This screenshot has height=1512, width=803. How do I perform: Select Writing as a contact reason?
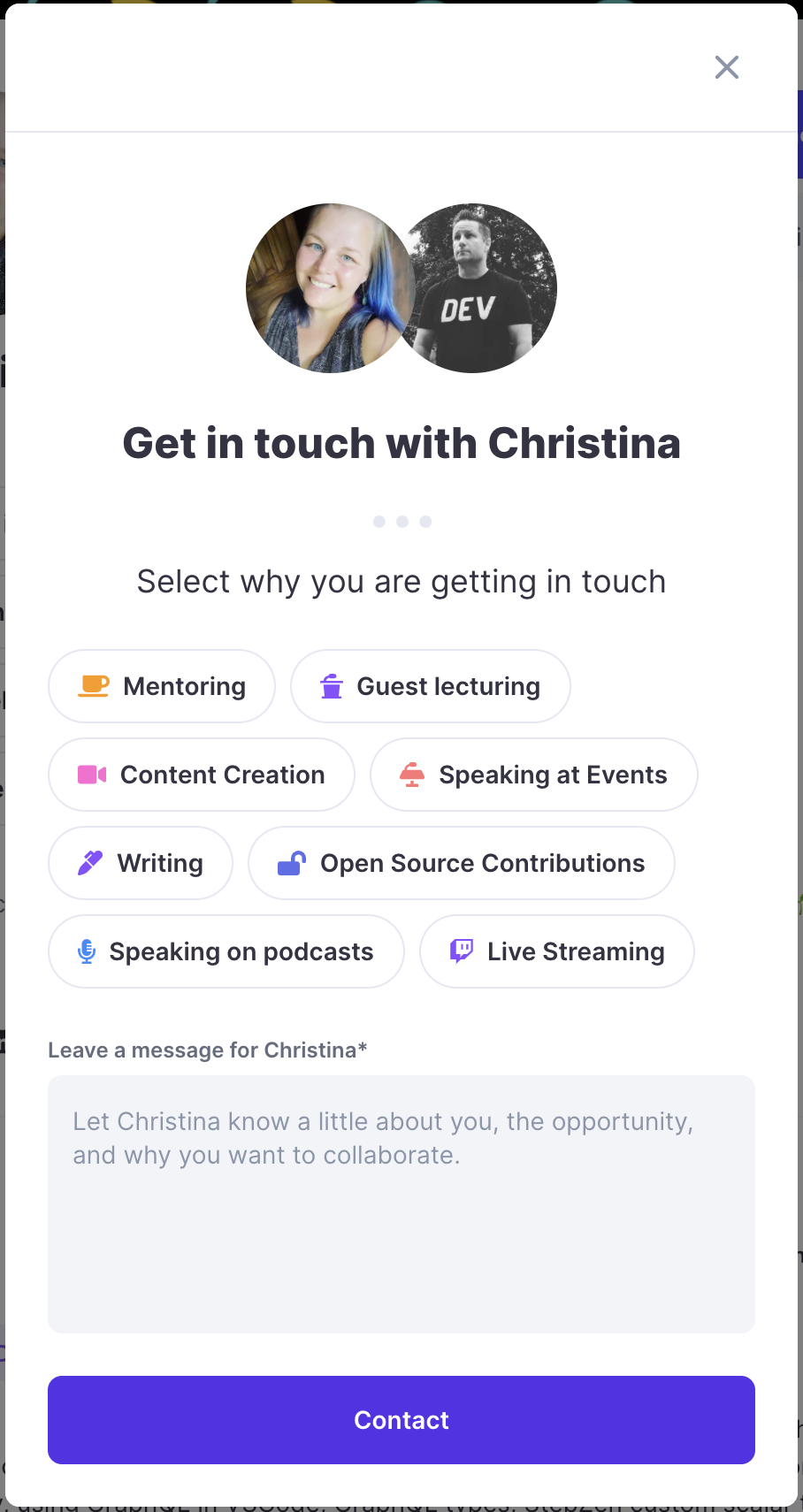140,863
